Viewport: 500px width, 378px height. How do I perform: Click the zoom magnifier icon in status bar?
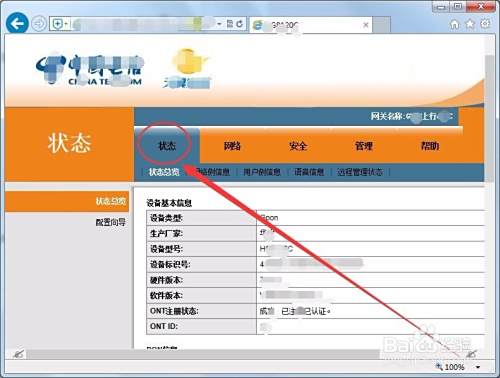click(x=439, y=367)
